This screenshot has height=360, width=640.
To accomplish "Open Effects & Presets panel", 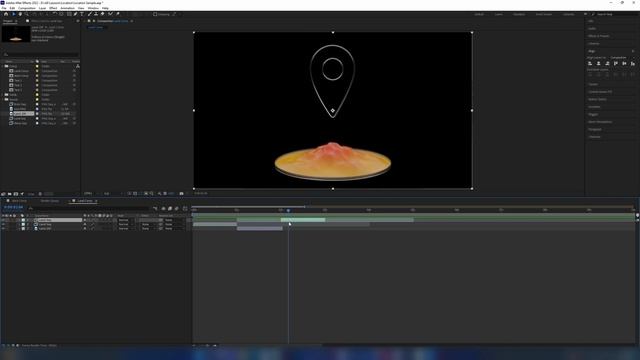I will pos(599,36).
